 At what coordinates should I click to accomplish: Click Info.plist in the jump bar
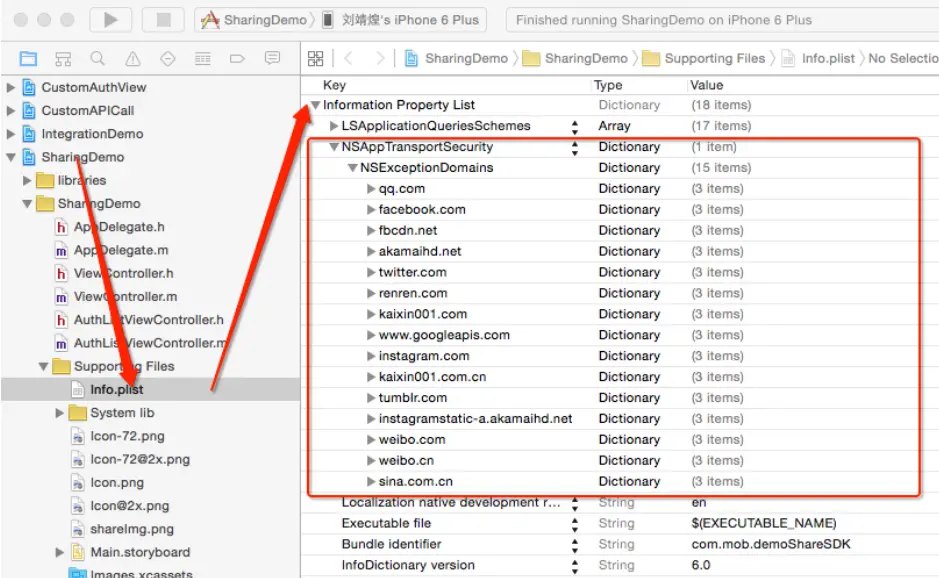819,58
